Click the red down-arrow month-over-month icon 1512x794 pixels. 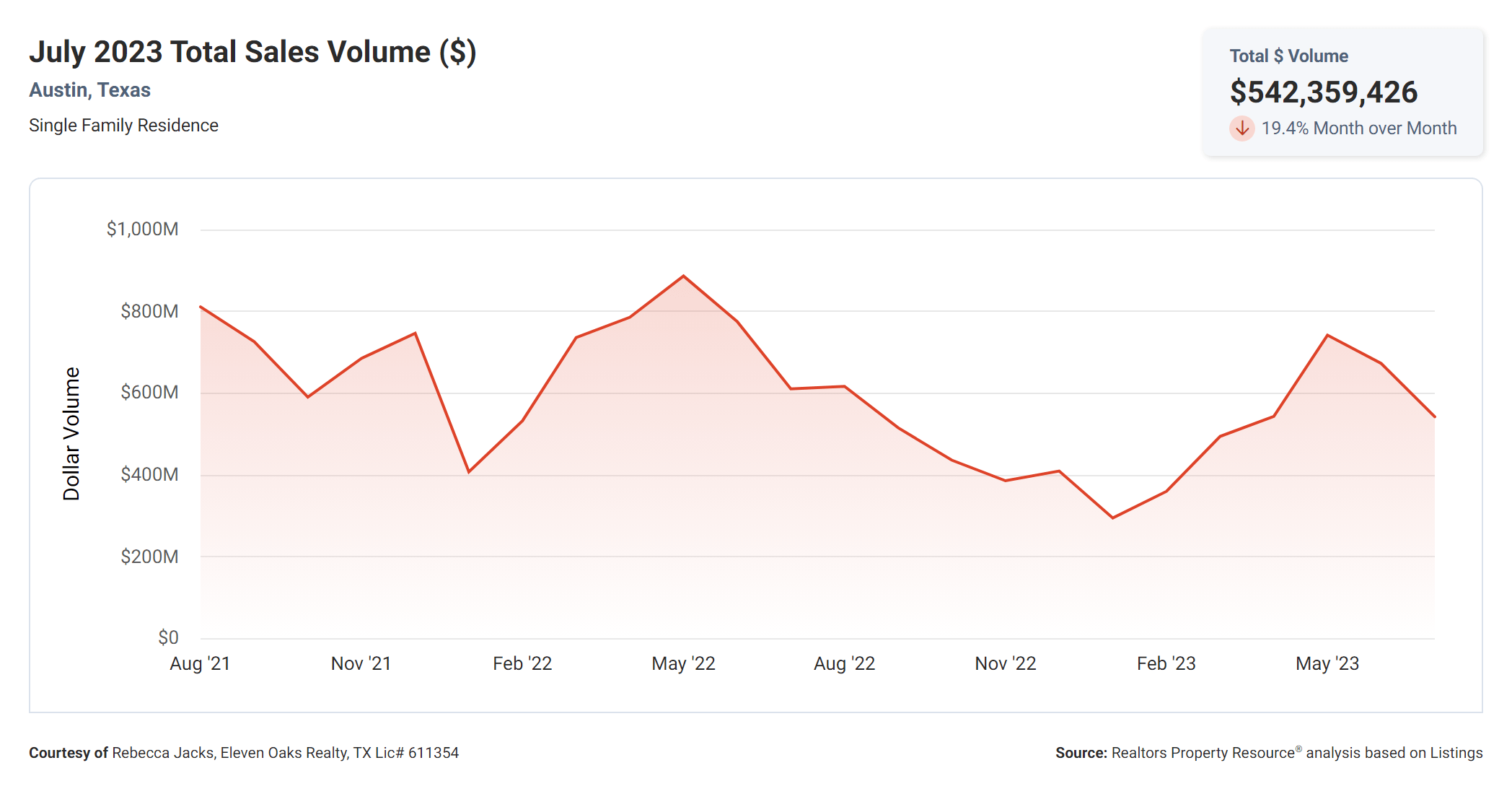coord(1241,128)
